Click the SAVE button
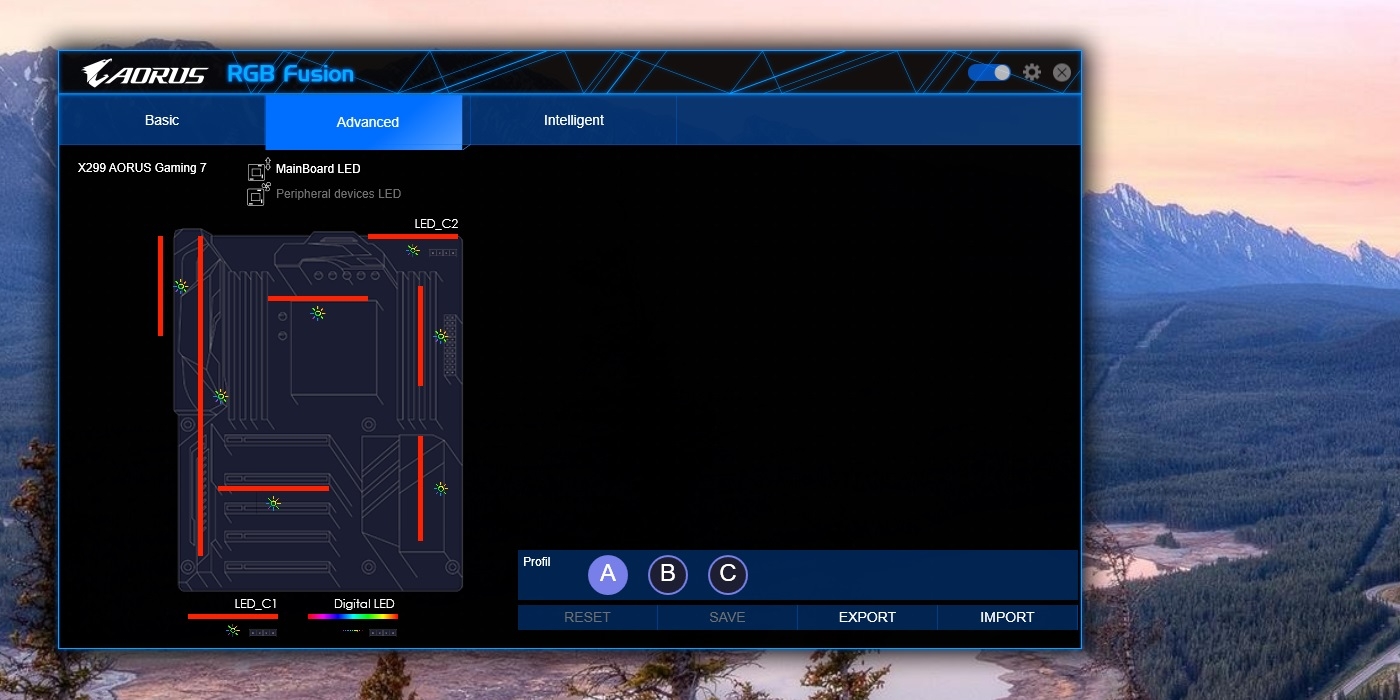This screenshot has width=1400, height=700. point(727,617)
